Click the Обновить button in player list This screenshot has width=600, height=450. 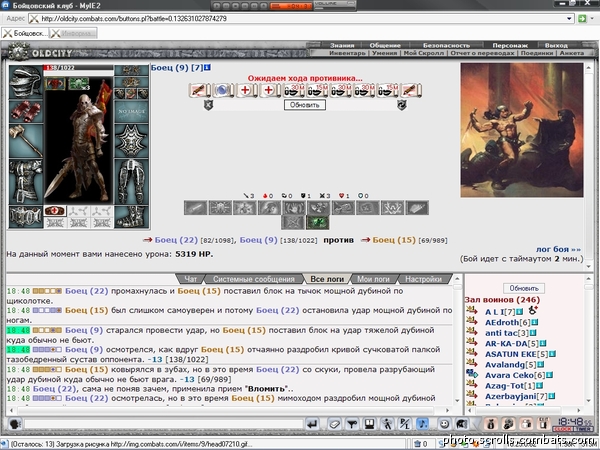point(524,288)
